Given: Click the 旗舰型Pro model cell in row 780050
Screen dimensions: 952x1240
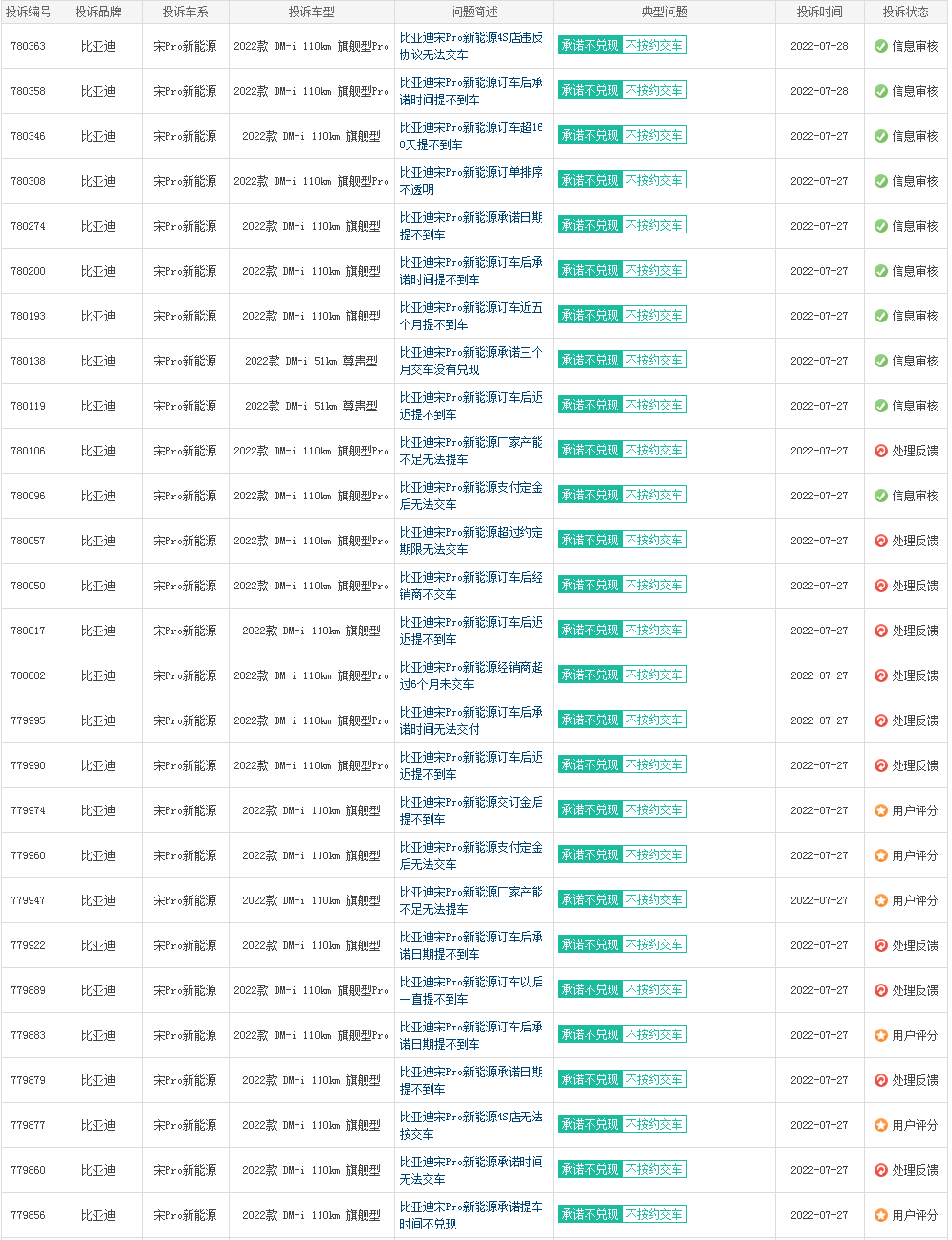Looking at the screenshot, I should pos(312,586).
